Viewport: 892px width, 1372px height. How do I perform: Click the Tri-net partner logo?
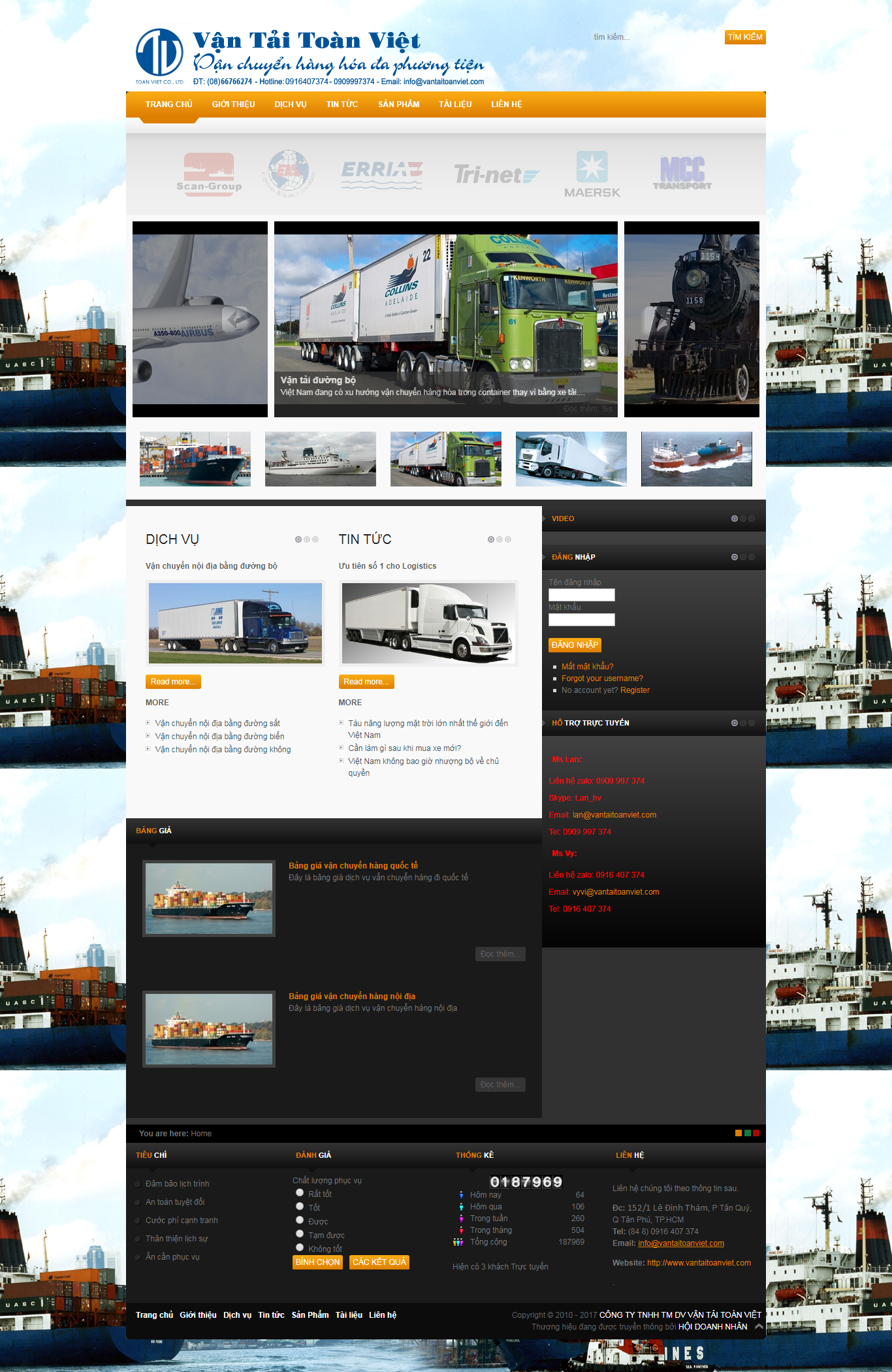point(496,174)
